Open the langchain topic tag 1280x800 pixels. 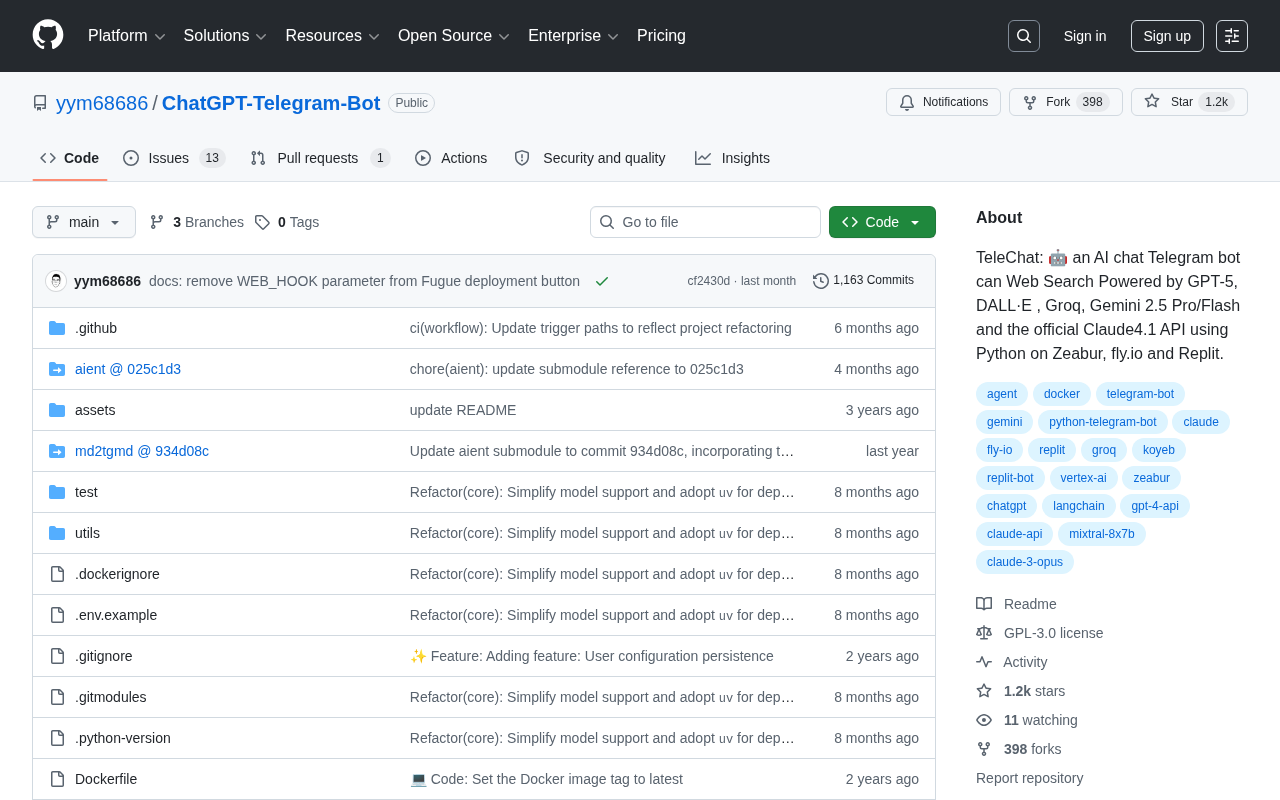1078,506
